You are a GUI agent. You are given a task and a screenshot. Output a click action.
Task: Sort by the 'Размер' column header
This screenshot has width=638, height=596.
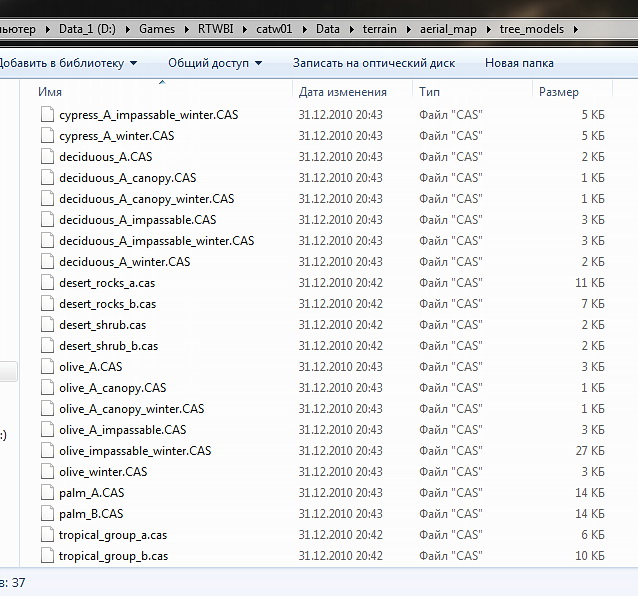pyautogui.click(x=559, y=92)
